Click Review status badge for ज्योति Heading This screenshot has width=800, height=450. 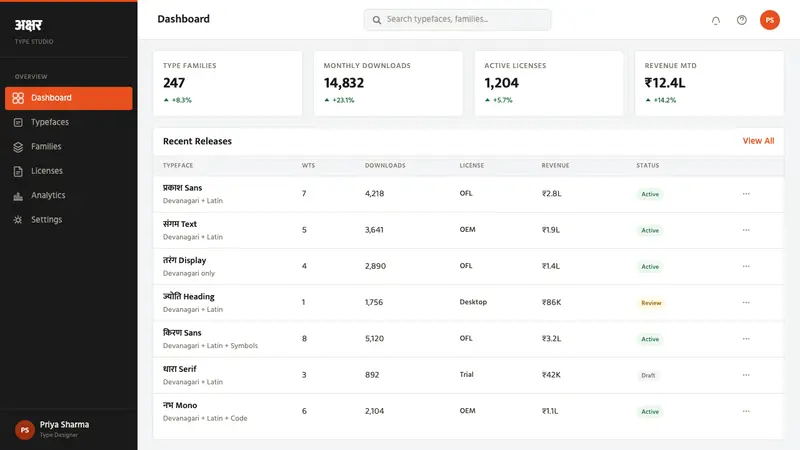[x=651, y=303]
